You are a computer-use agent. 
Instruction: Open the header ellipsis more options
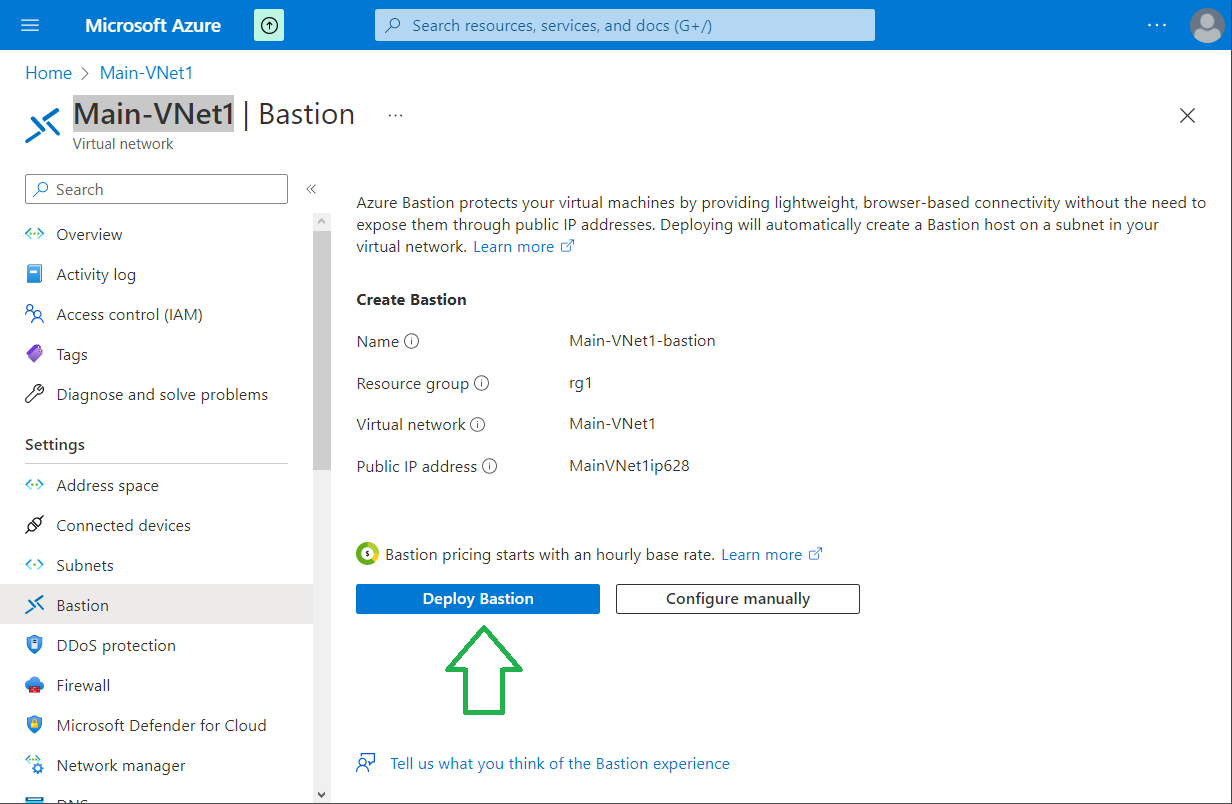(x=1157, y=25)
